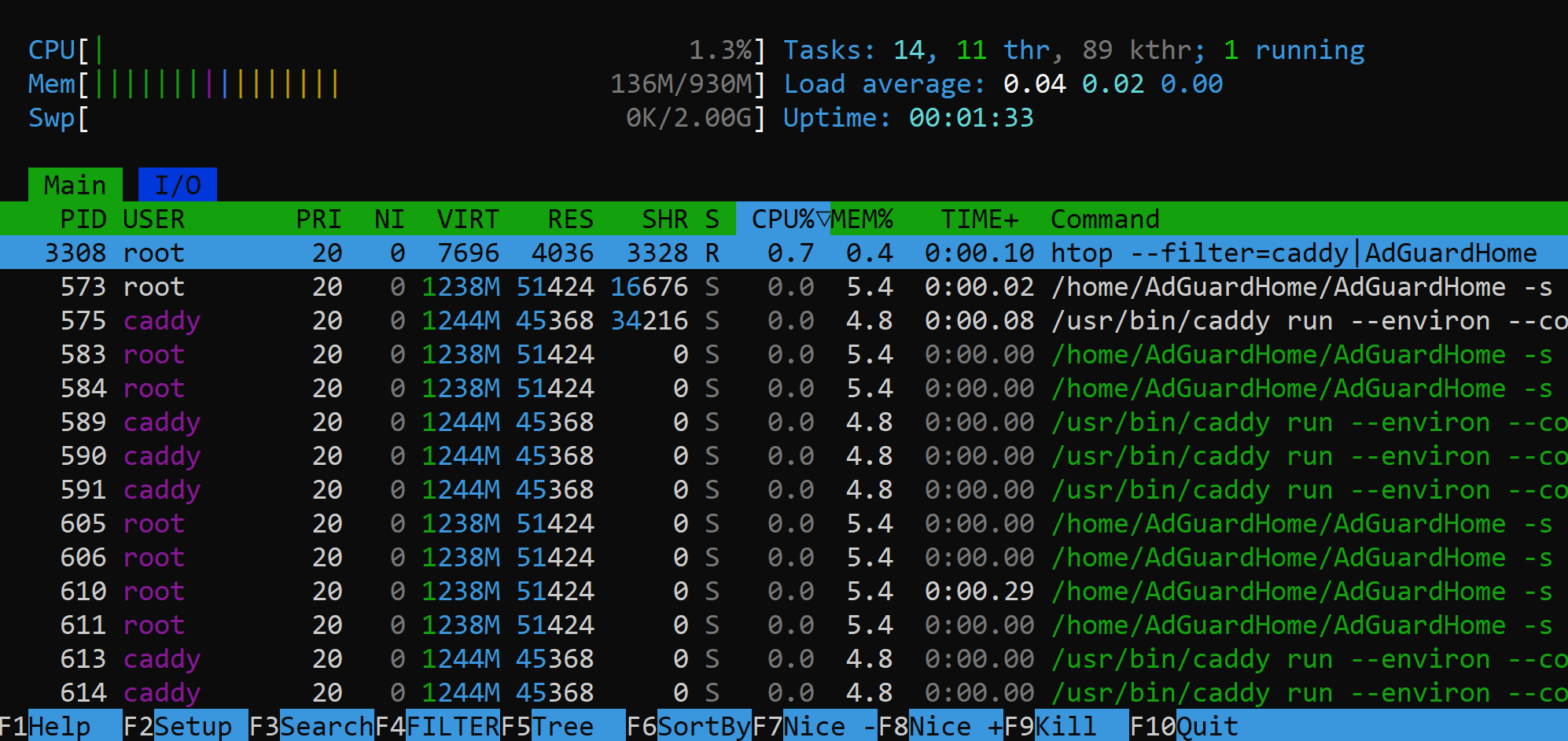The image size is (1568, 741).
Task: Open F2 Setup from the bottom bar
Action: [186, 725]
